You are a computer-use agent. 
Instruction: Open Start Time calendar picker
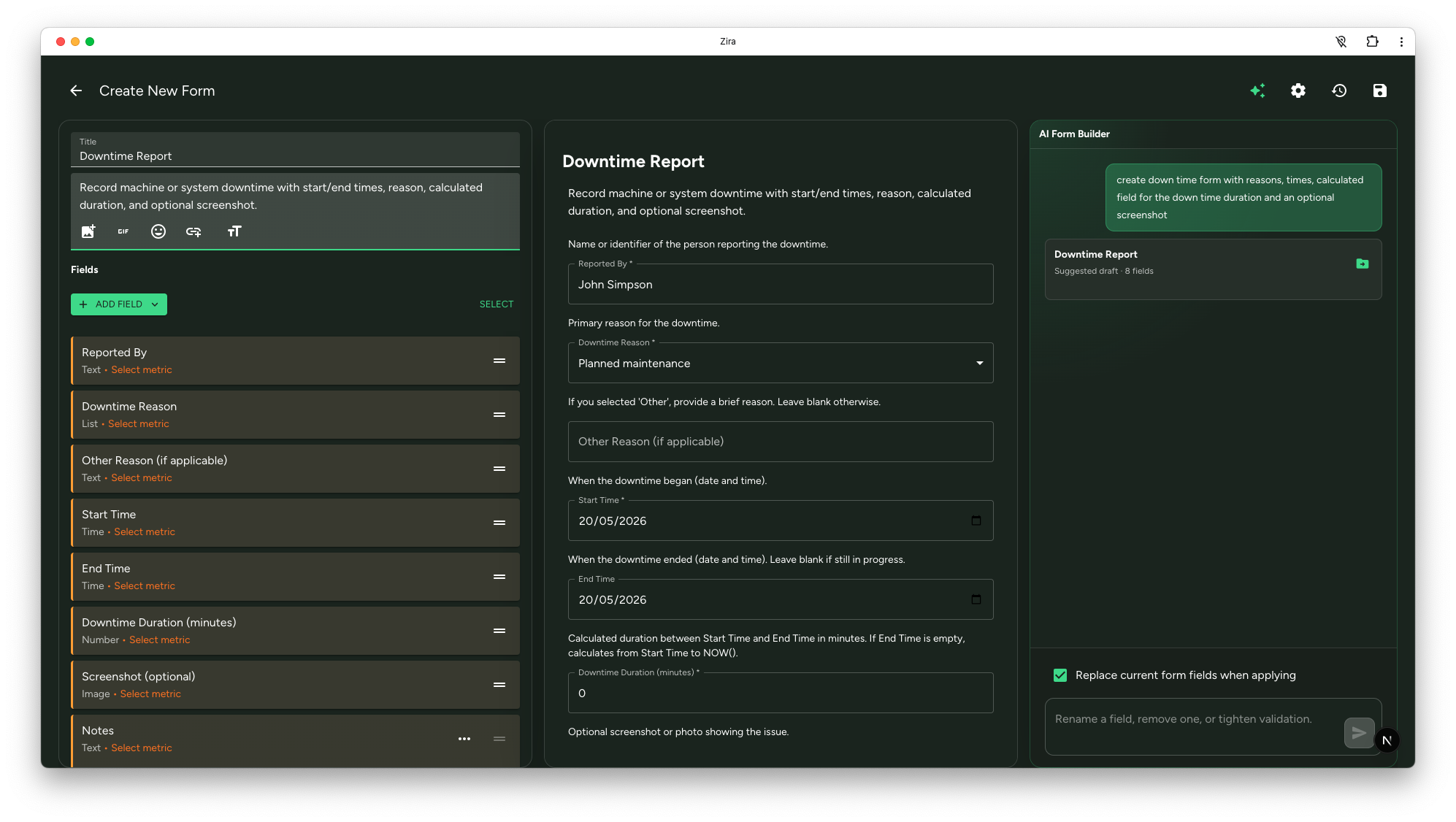976,521
